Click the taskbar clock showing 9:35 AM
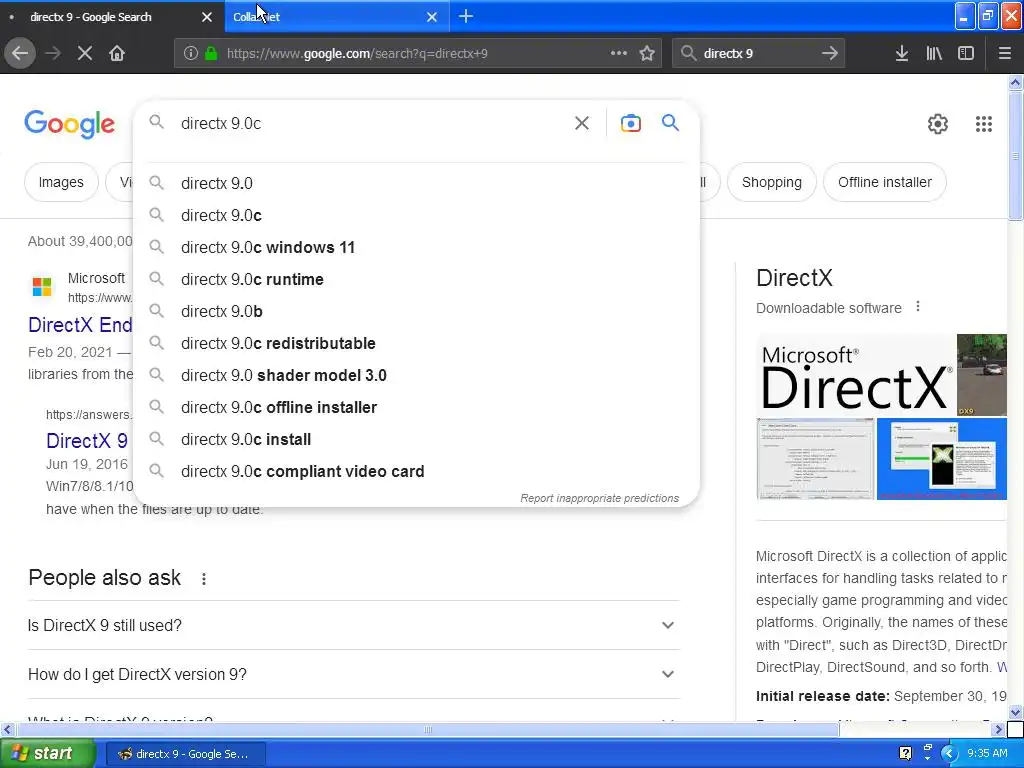Image resolution: width=1024 pixels, height=768 pixels. (x=987, y=753)
